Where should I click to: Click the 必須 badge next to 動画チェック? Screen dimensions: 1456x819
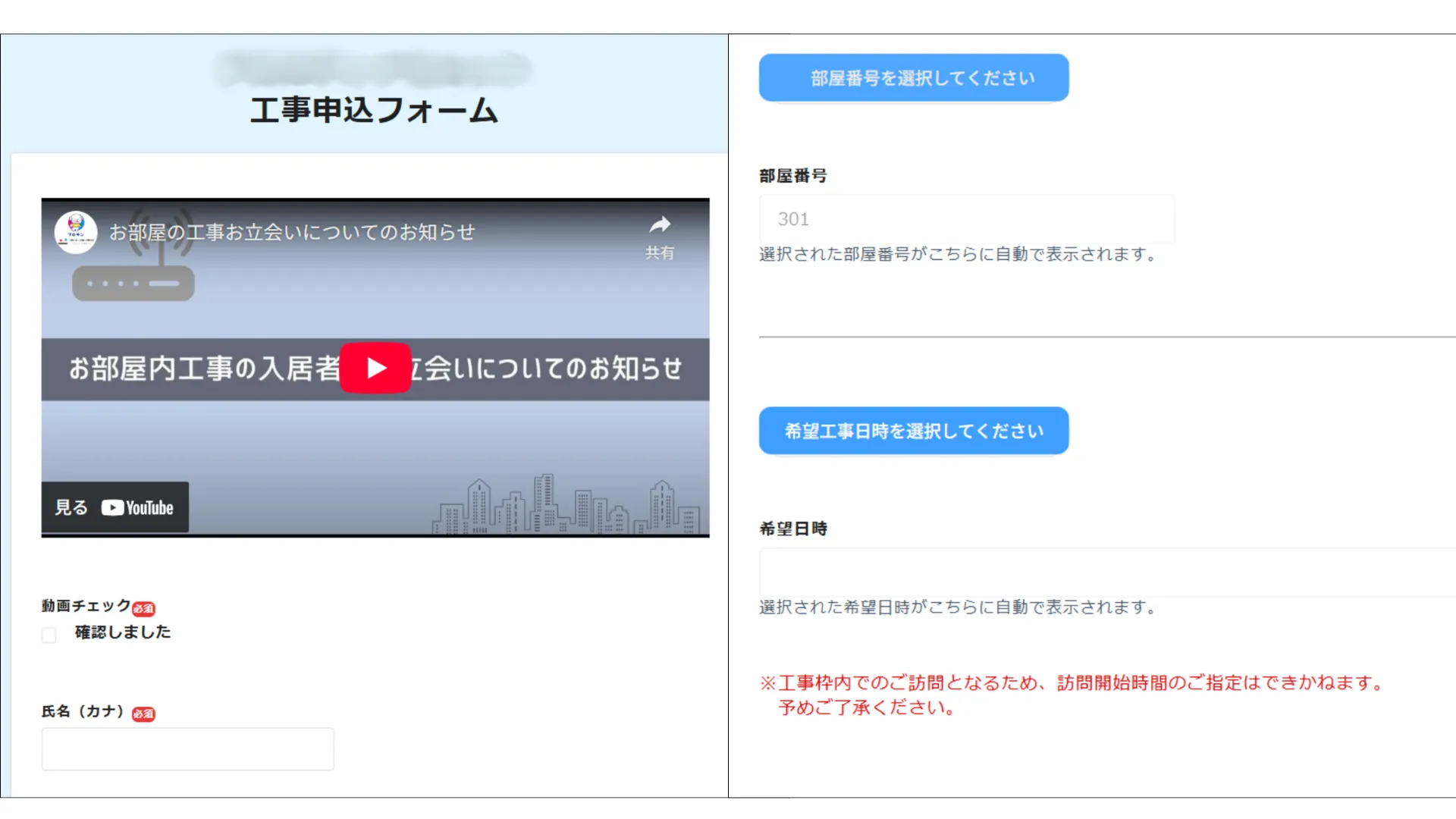pos(143,608)
